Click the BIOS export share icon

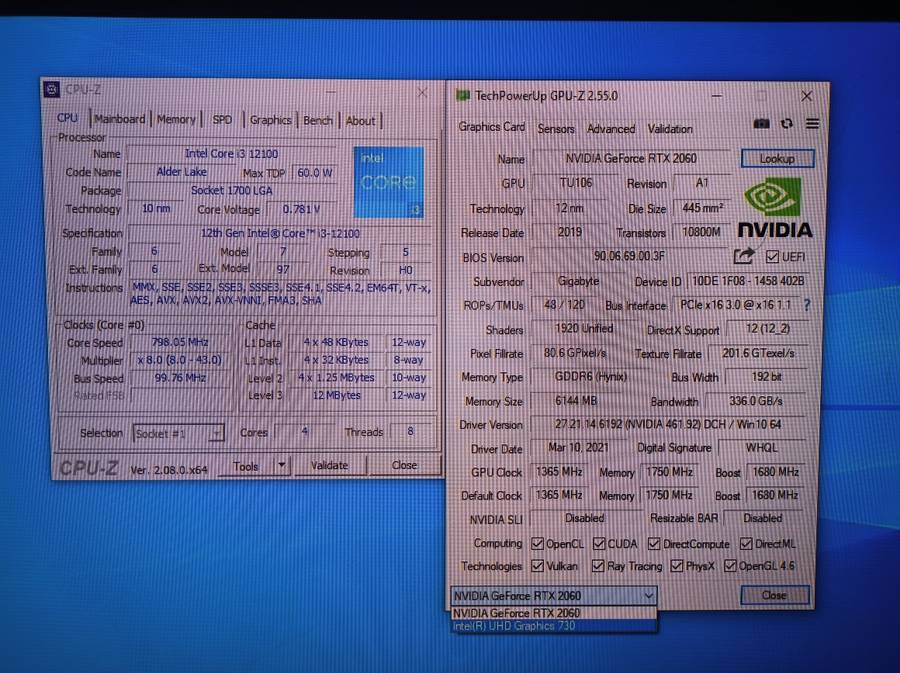coord(744,257)
